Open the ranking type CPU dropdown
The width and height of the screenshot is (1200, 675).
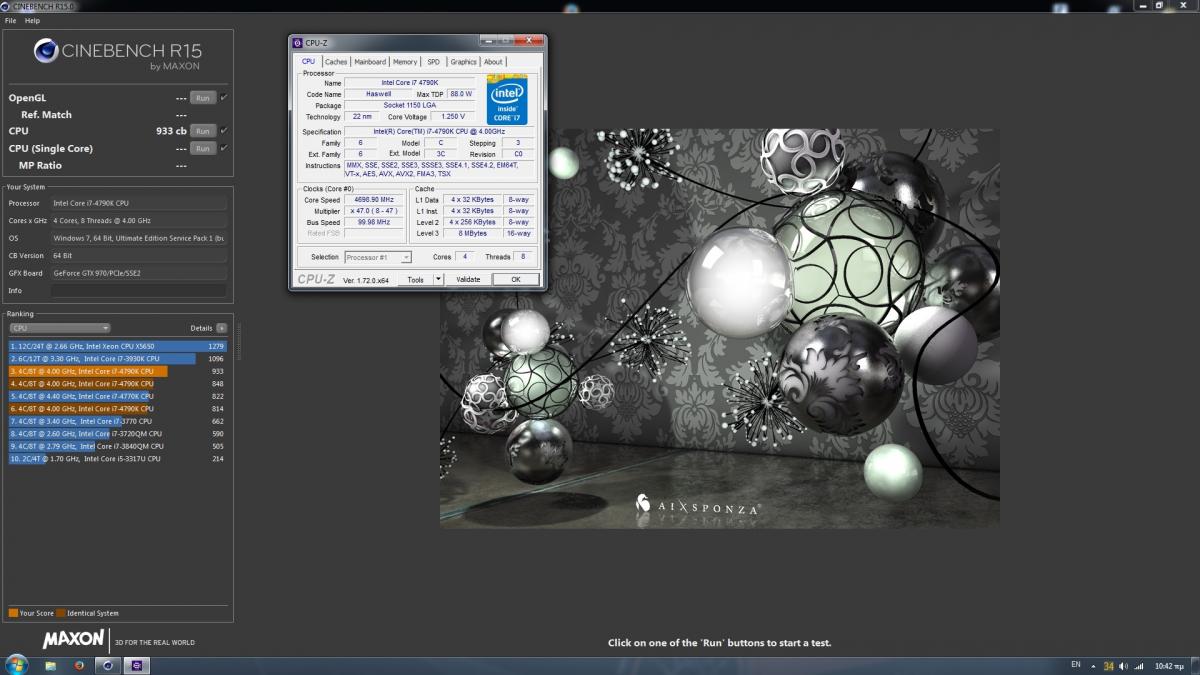coord(60,328)
